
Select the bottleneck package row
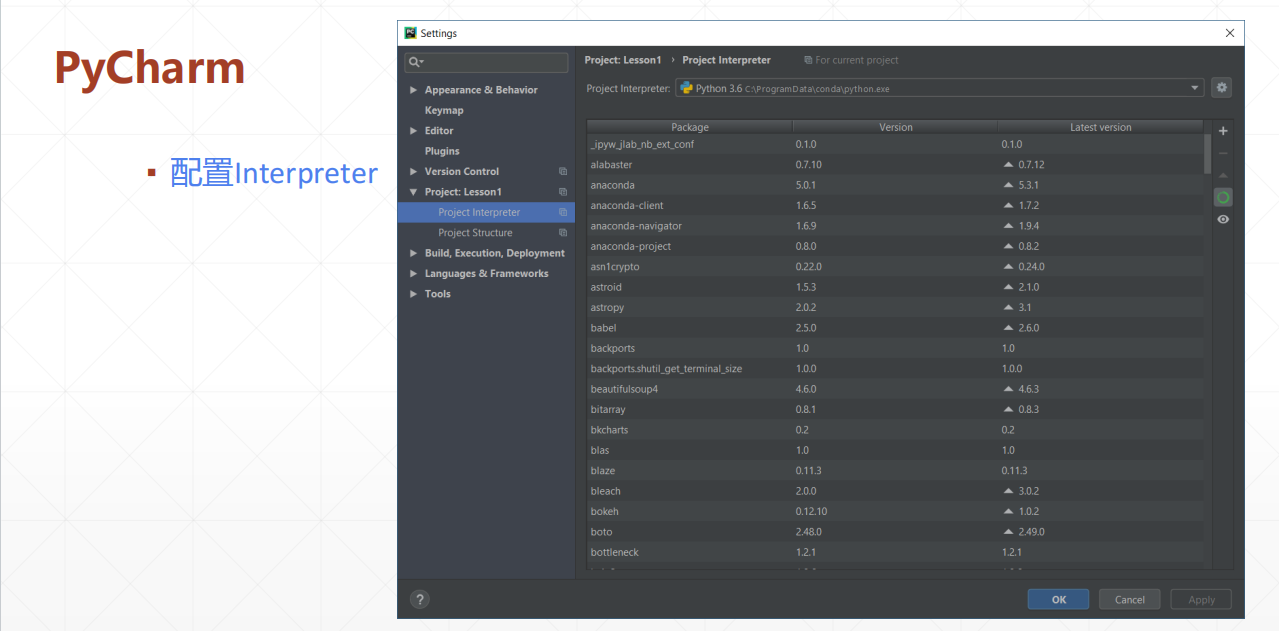(895, 552)
